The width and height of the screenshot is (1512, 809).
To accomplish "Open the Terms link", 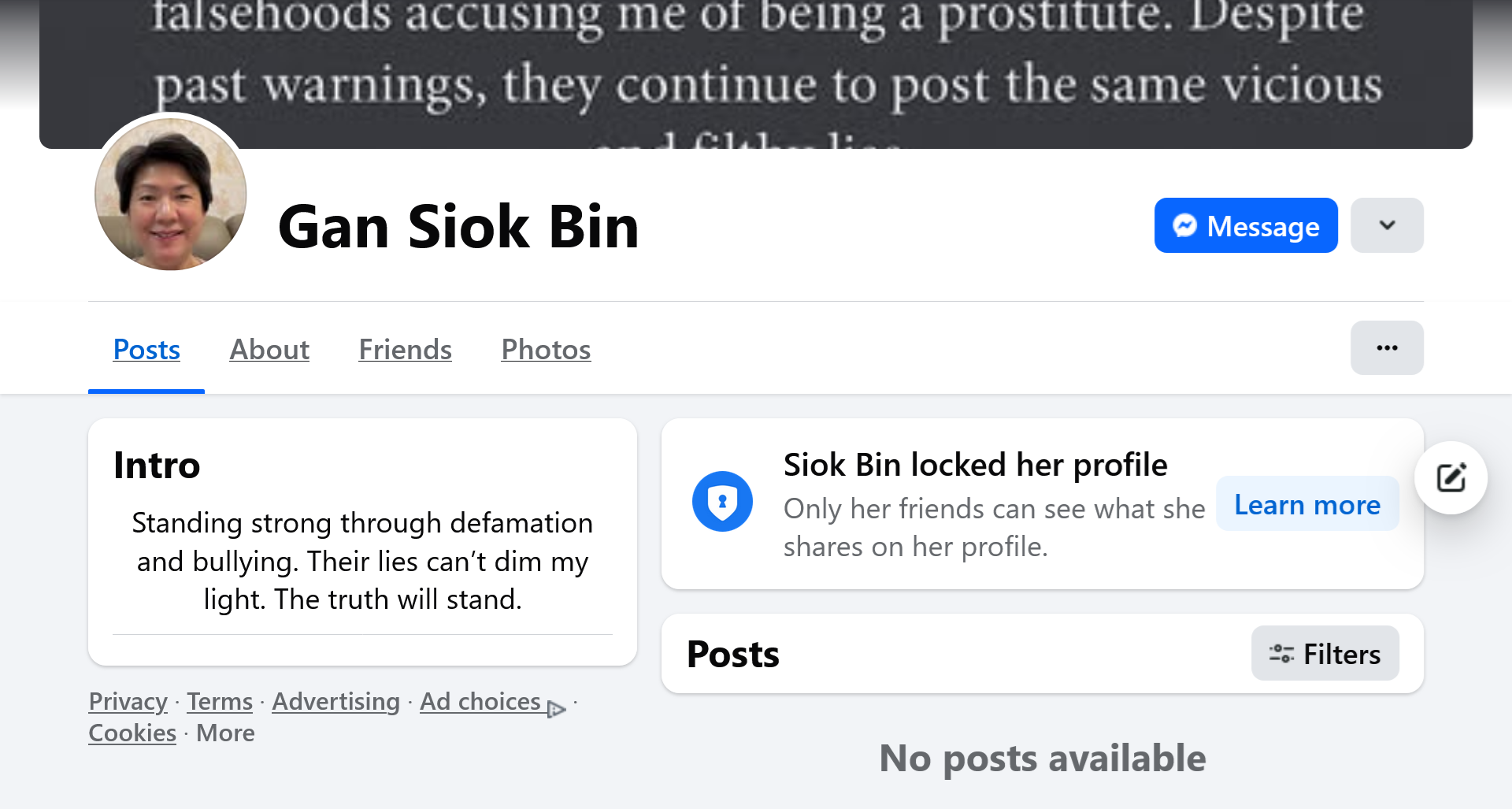I will click(x=220, y=701).
